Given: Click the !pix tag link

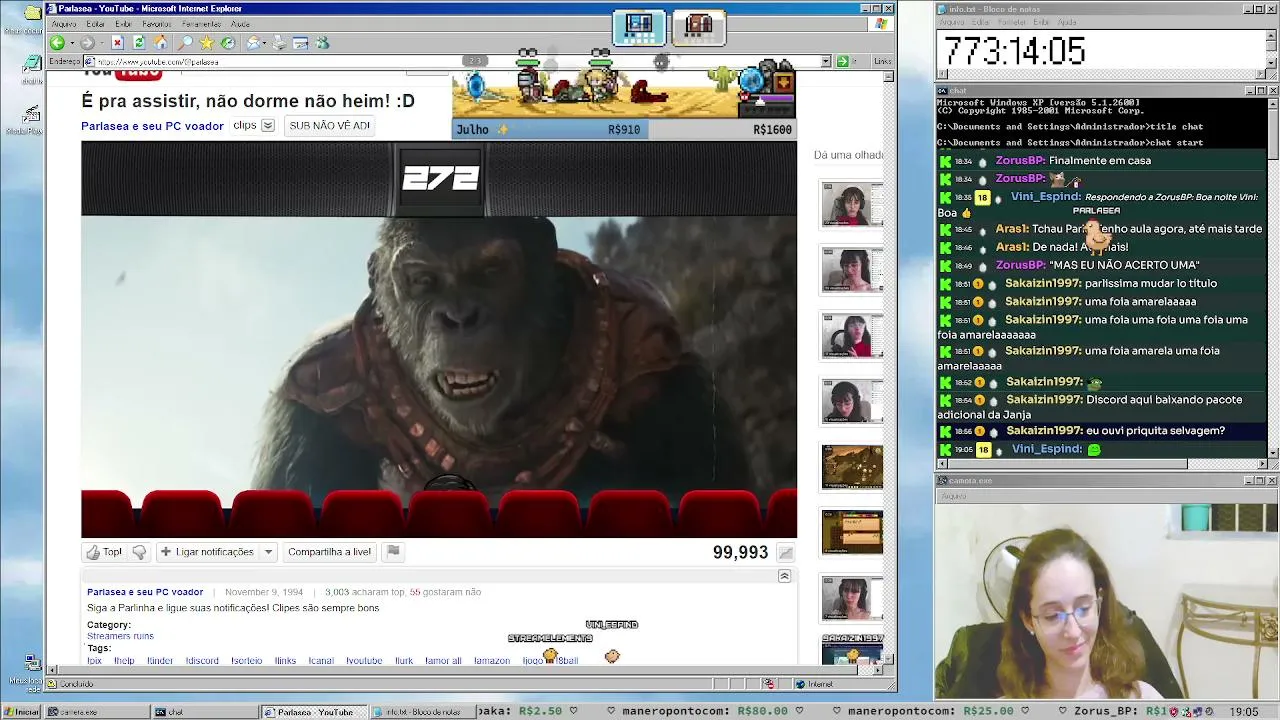Looking at the screenshot, I should click(x=95, y=661).
